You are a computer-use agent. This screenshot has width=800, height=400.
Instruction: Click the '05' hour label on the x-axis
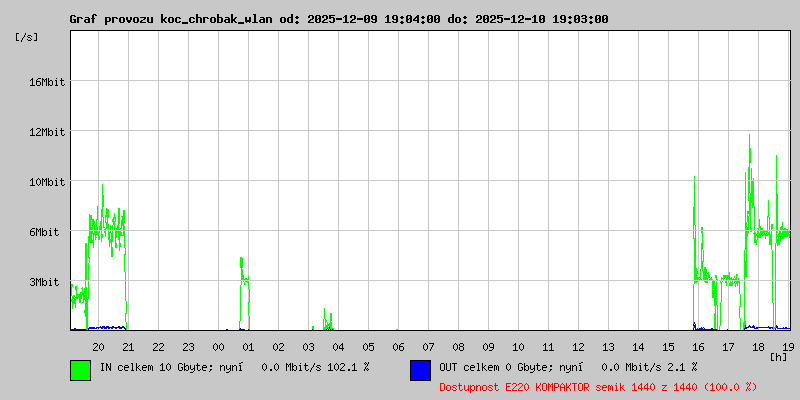point(368,347)
